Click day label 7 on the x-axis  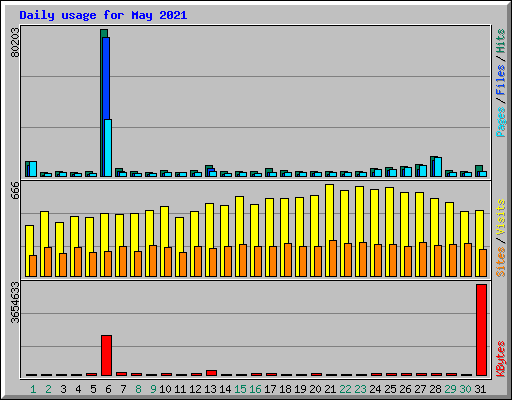(123, 389)
